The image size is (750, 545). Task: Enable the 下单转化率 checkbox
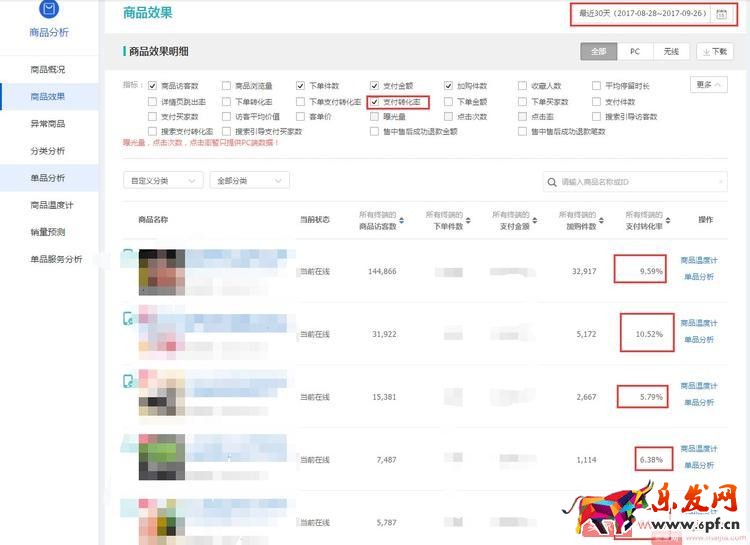pyautogui.click(x=226, y=101)
